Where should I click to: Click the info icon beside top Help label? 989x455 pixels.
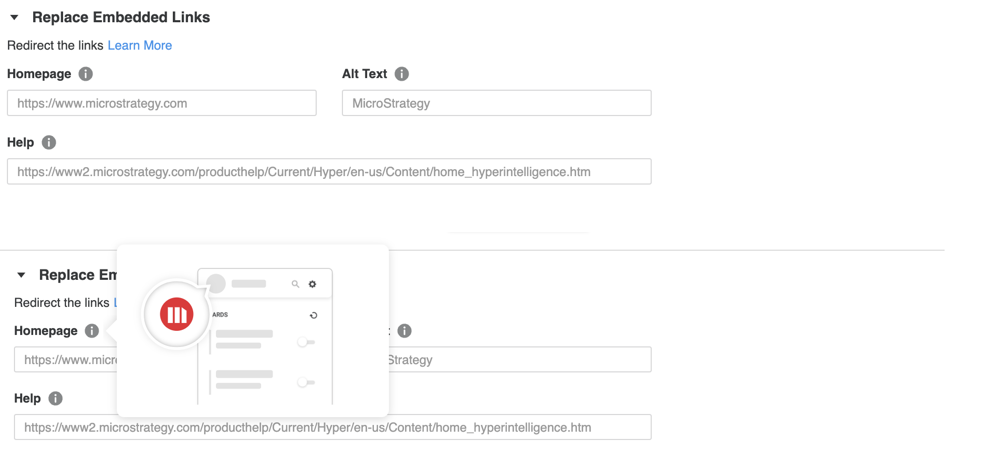(x=49, y=143)
